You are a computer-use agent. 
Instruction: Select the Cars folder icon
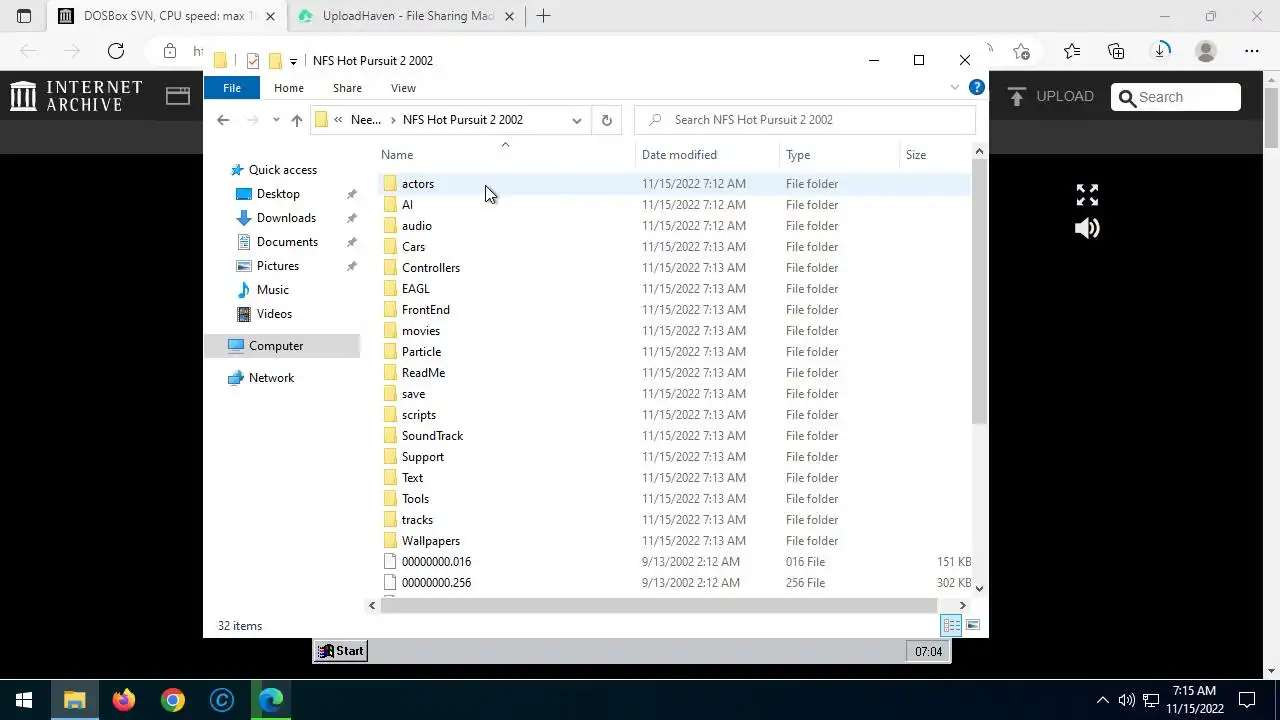tap(390, 247)
